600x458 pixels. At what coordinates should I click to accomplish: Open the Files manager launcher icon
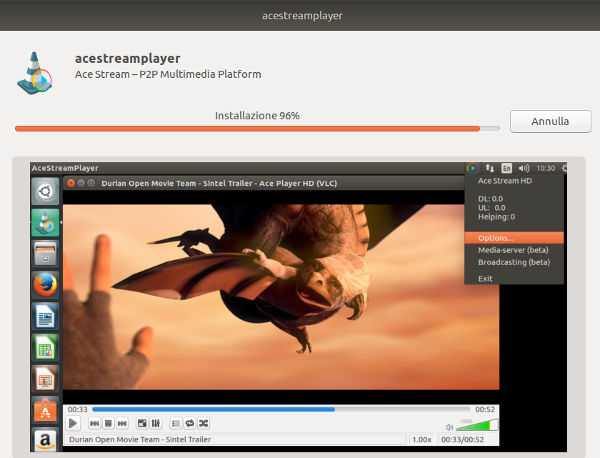pos(45,254)
